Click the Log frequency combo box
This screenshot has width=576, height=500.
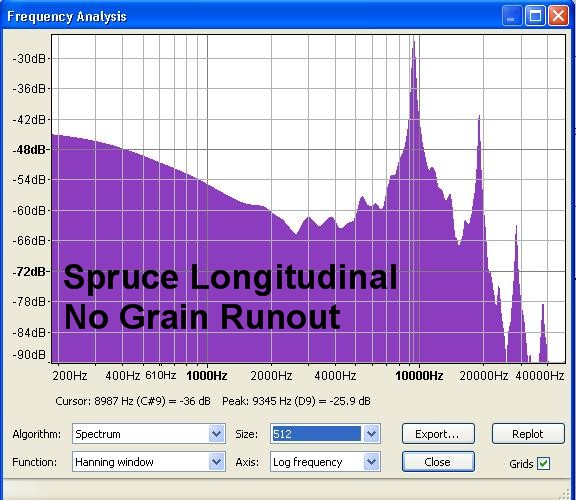point(325,461)
